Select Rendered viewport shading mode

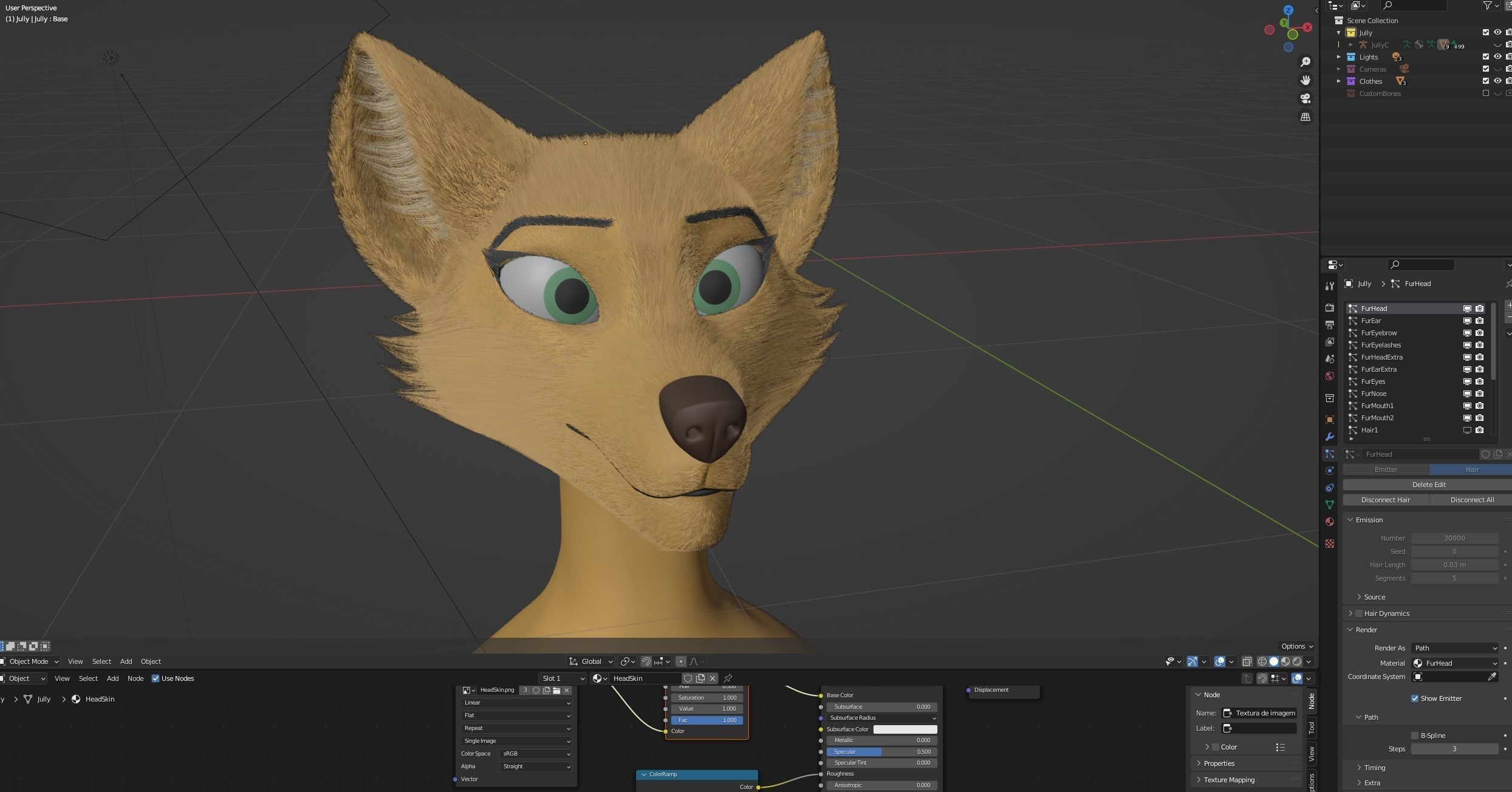[1297, 661]
